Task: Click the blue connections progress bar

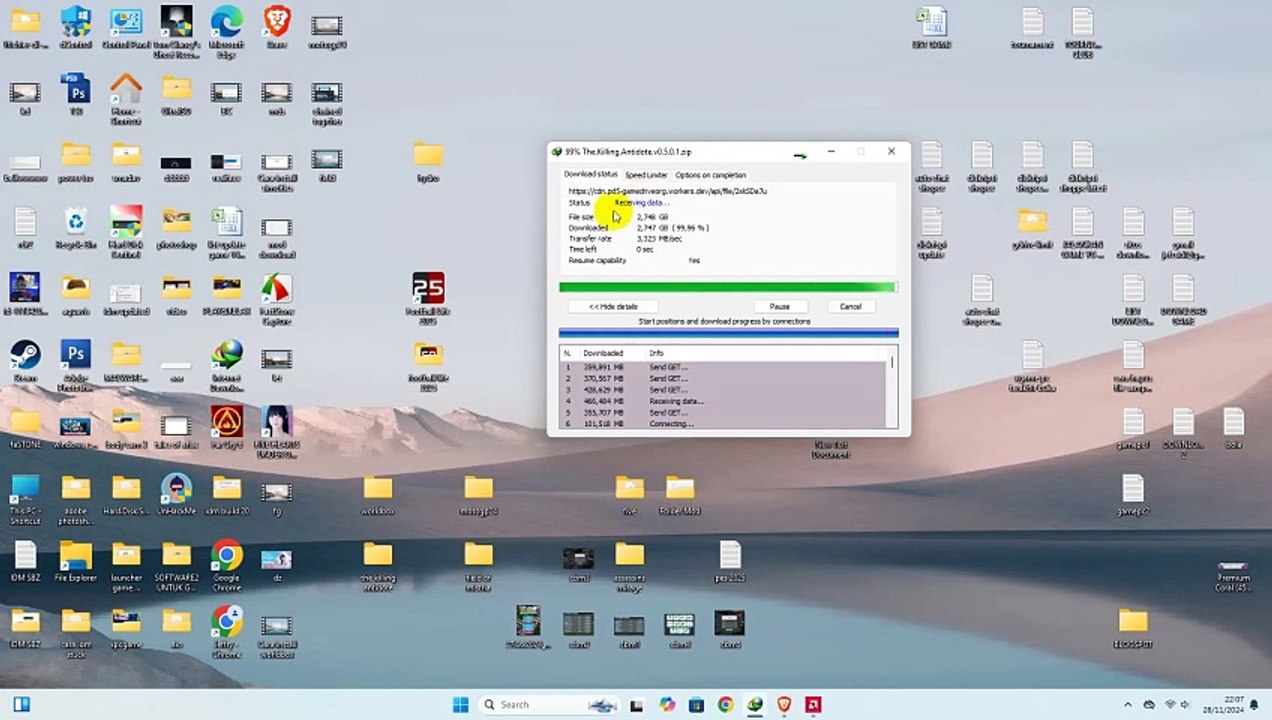Action: 728,333
